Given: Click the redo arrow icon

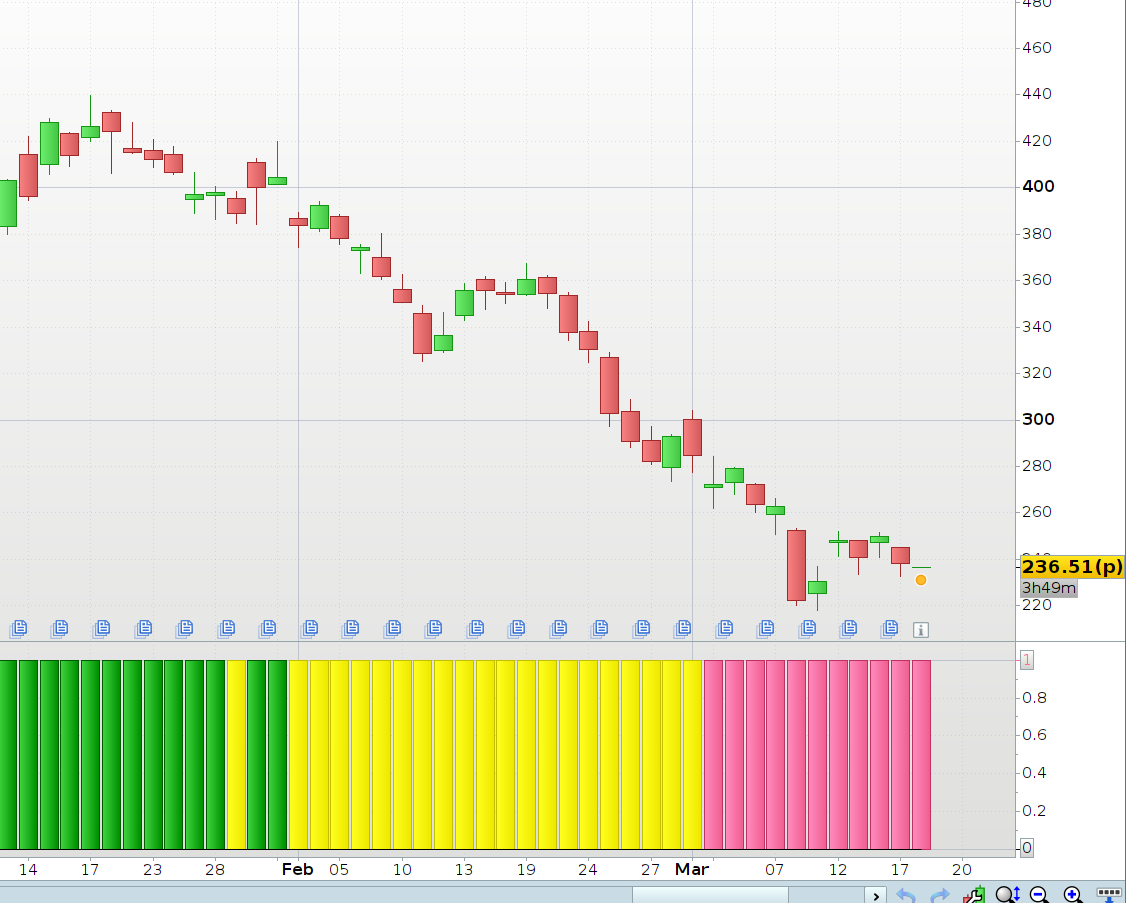Looking at the screenshot, I should [939, 896].
